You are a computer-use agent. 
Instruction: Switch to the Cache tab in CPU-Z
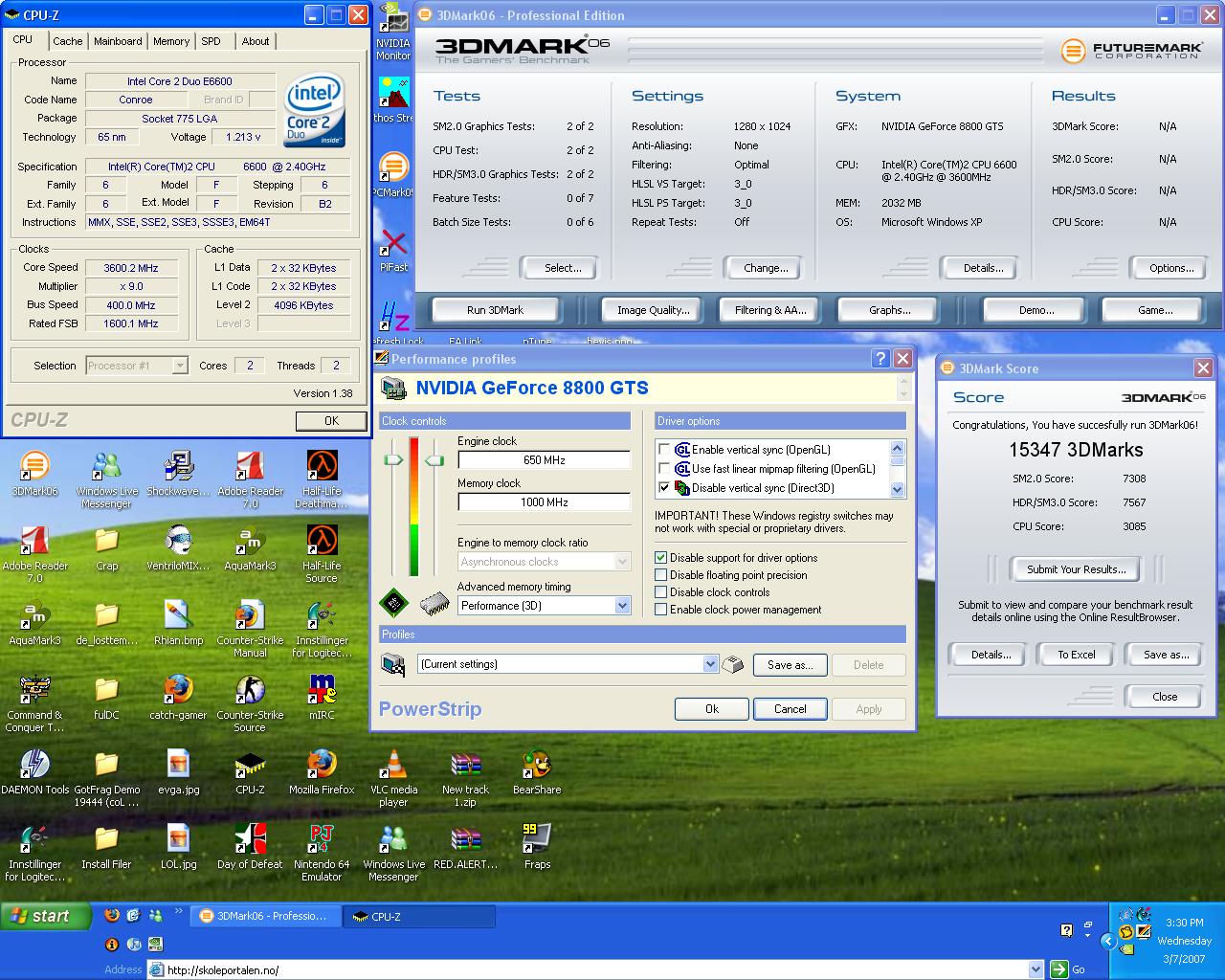tap(67, 41)
